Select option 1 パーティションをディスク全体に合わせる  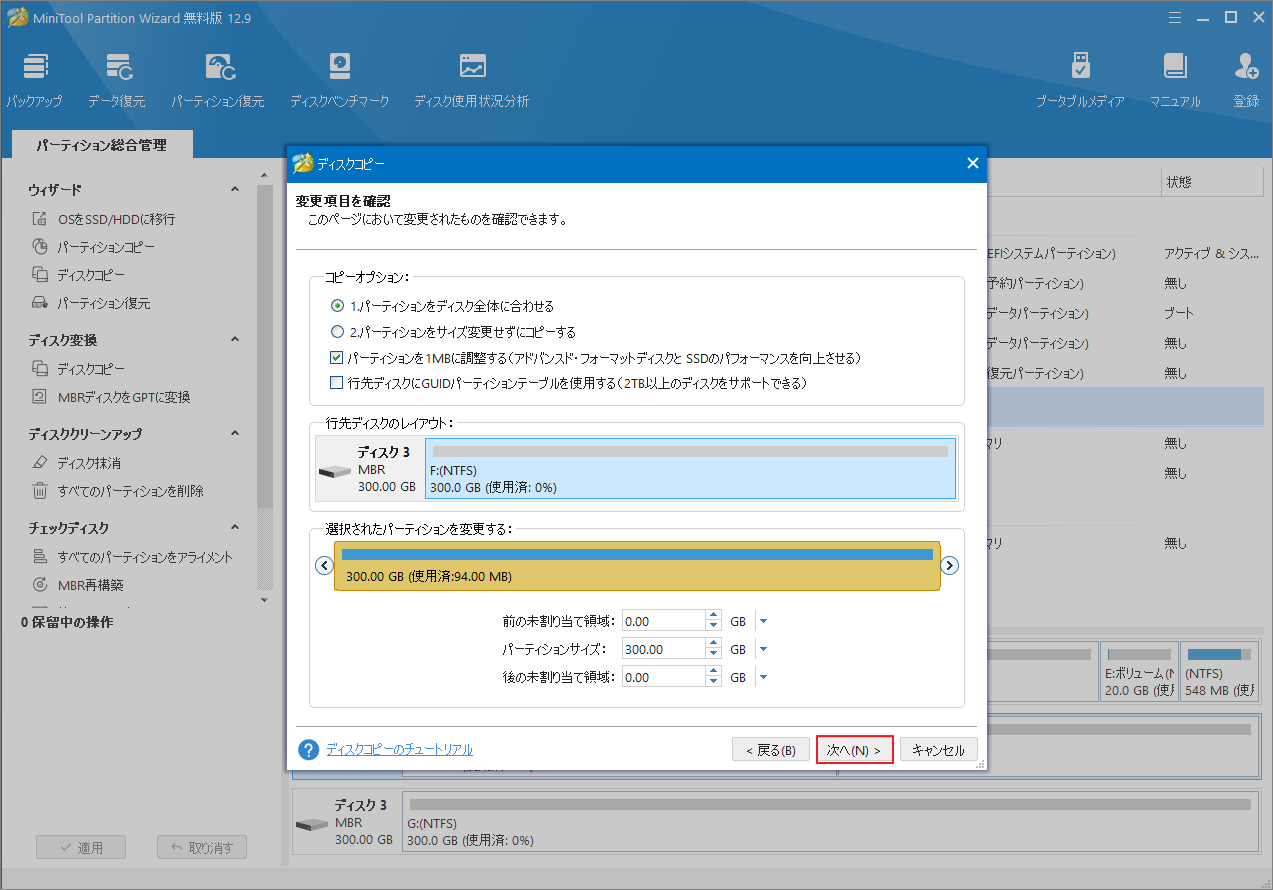click(x=337, y=306)
